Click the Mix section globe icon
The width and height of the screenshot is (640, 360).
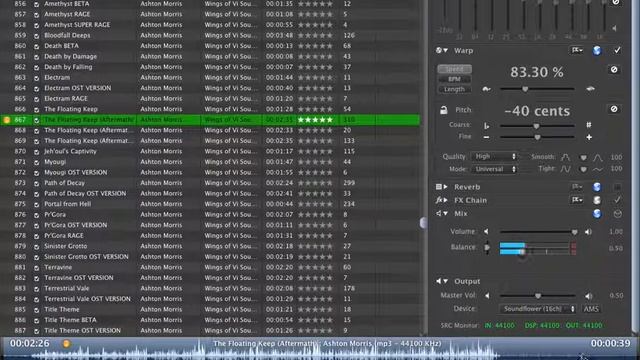(597, 213)
